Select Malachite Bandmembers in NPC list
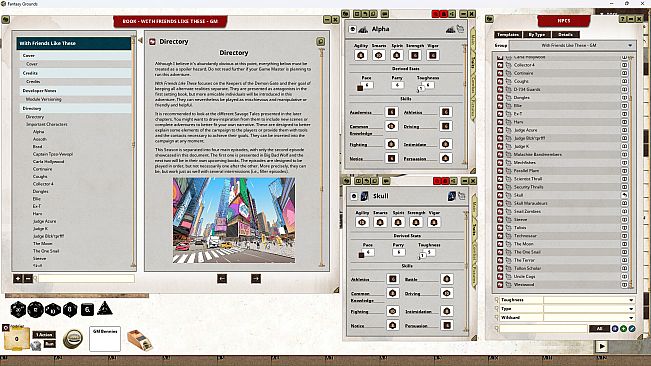The height and width of the screenshot is (366, 651). [x=537, y=154]
